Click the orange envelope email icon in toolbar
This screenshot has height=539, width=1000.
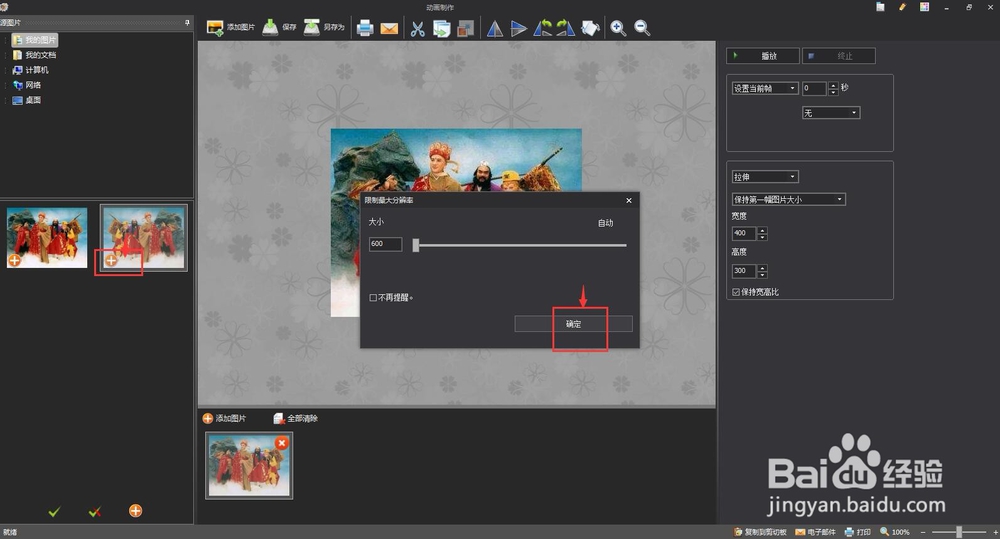[x=389, y=29]
